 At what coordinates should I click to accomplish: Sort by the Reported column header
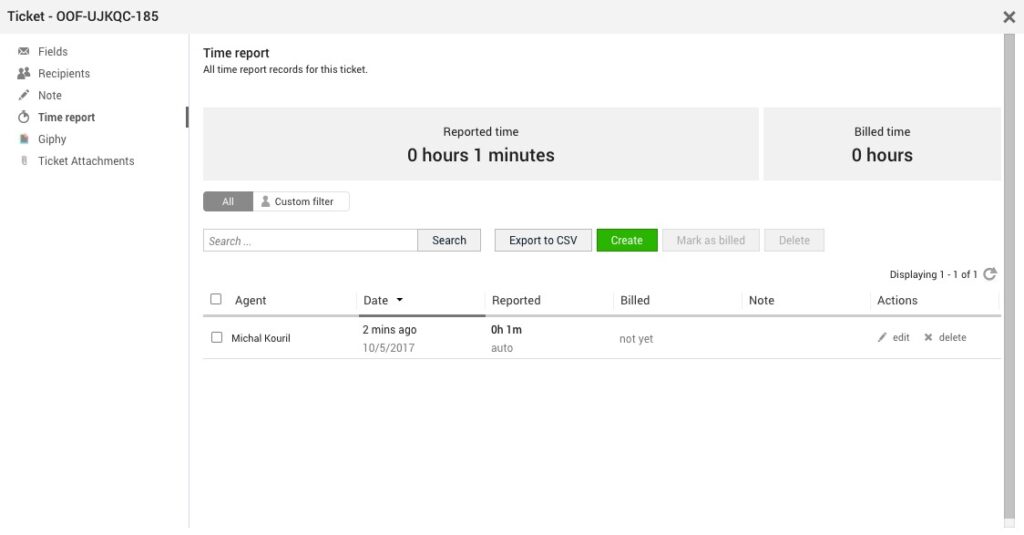pyautogui.click(x=516, y=300)
